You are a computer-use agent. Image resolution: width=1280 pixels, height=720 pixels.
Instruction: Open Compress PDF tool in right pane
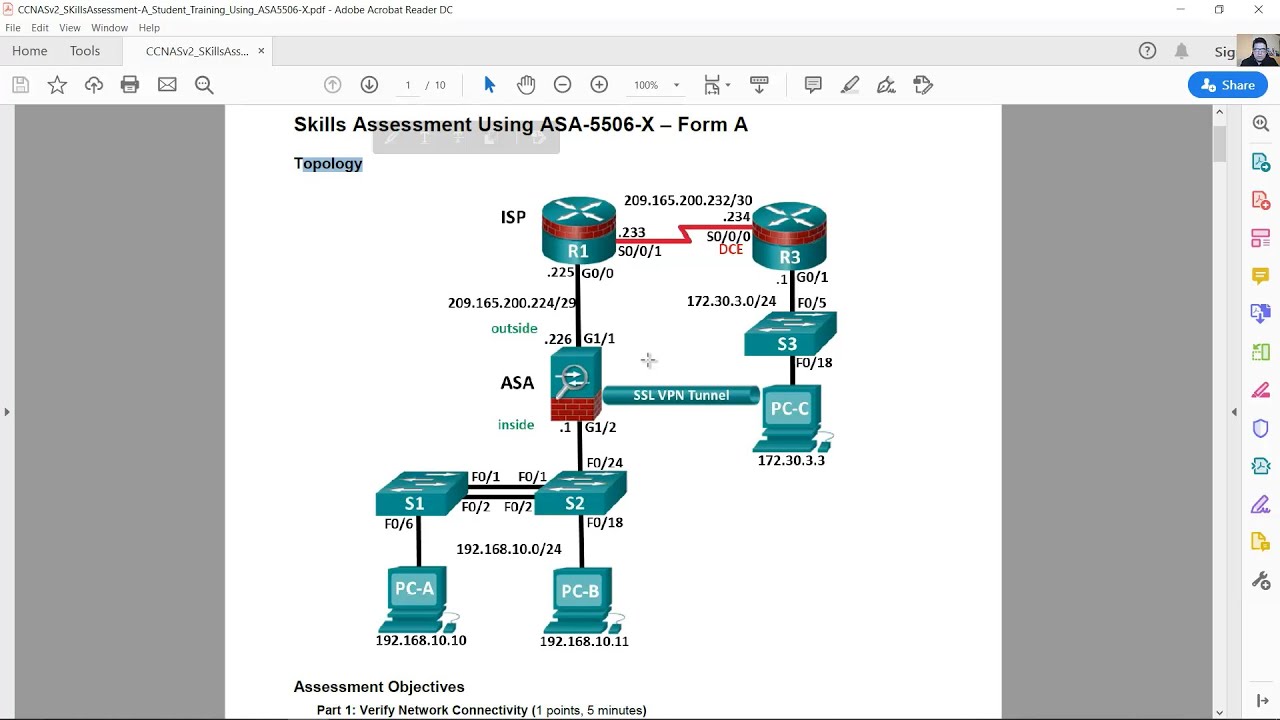pos(1261,466)
